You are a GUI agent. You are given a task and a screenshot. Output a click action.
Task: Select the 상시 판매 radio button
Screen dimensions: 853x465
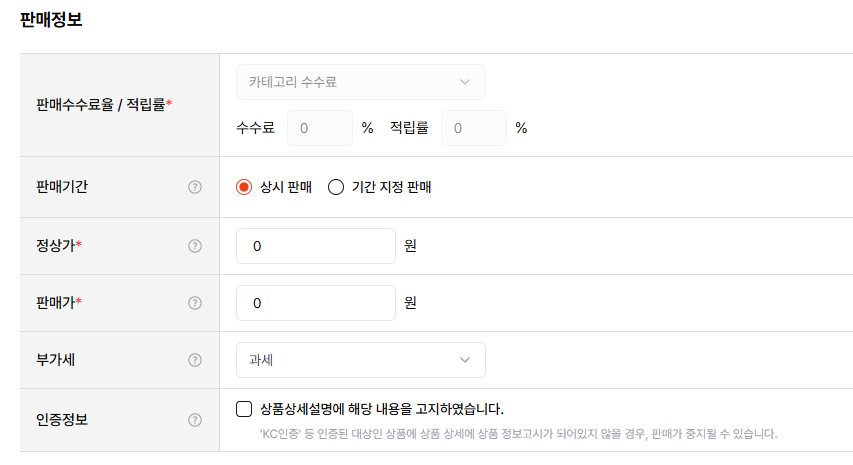tap(244, 187)
